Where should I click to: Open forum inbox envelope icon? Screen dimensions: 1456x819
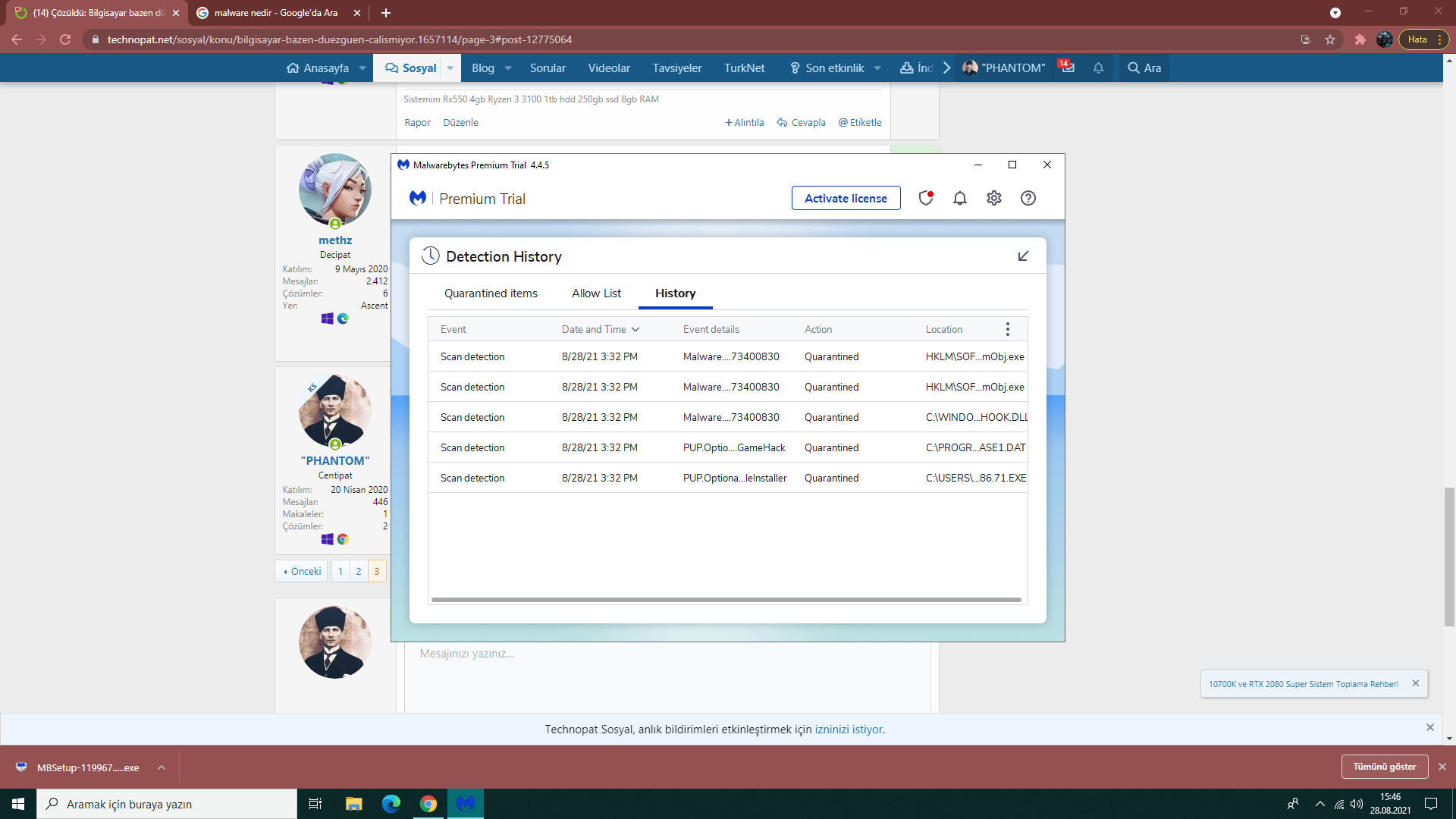[1068, 67]
